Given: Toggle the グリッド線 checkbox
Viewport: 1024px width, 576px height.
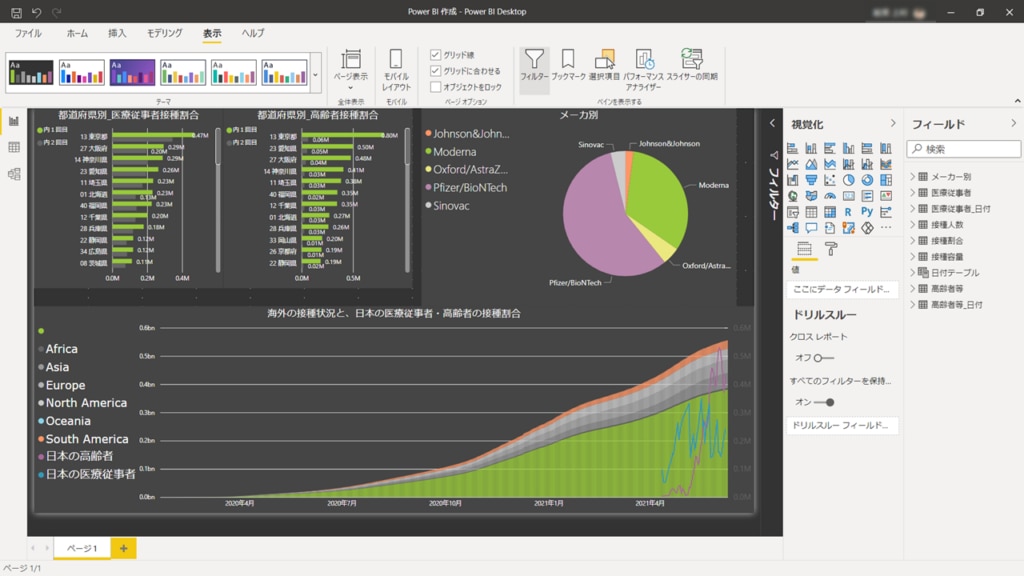Looking at the screenshot, I should pos(436,55).
